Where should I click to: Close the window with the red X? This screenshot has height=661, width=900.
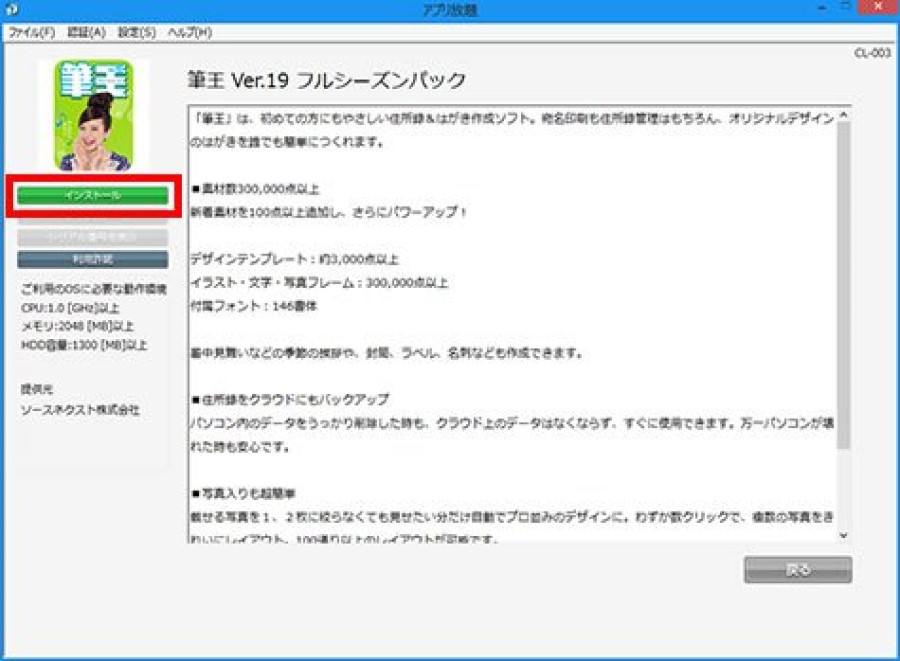coord(877,7)
